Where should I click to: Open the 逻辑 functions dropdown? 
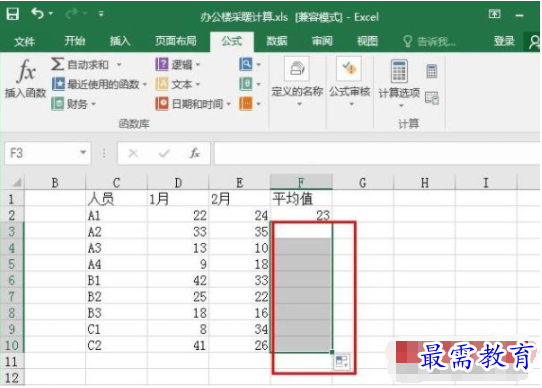pyautogui.click(x=178, y=64)
